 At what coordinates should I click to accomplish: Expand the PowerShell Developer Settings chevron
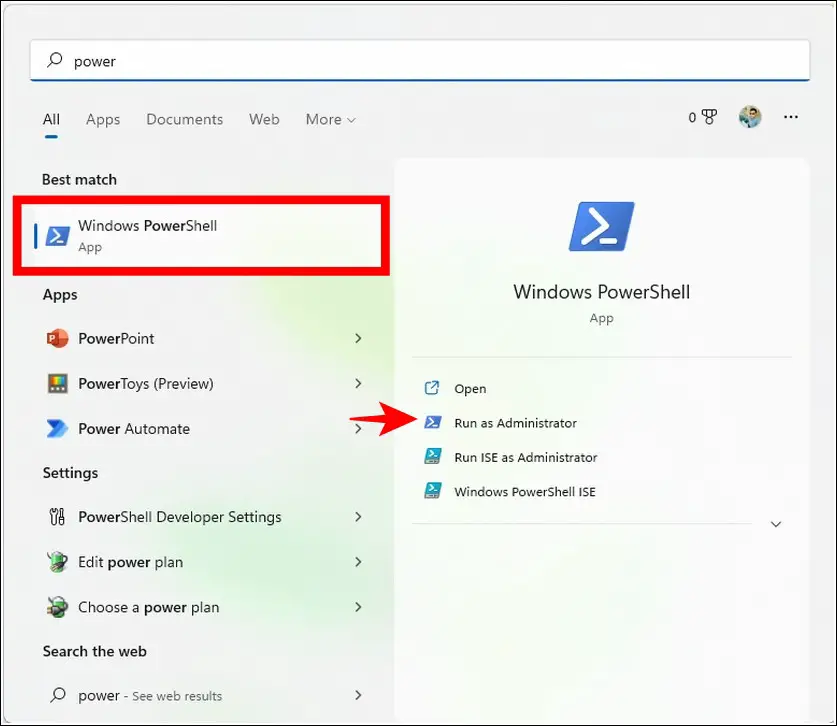coord(358,517)
